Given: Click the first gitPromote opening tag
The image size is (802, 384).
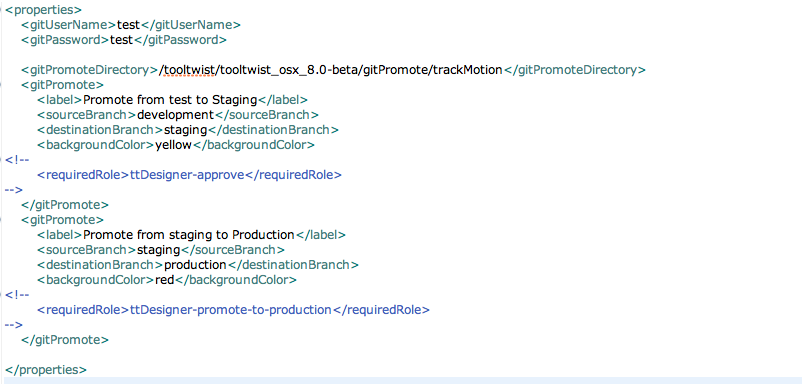Looking at the screenshot, I should pyautogui.click(x=62, y=85).
